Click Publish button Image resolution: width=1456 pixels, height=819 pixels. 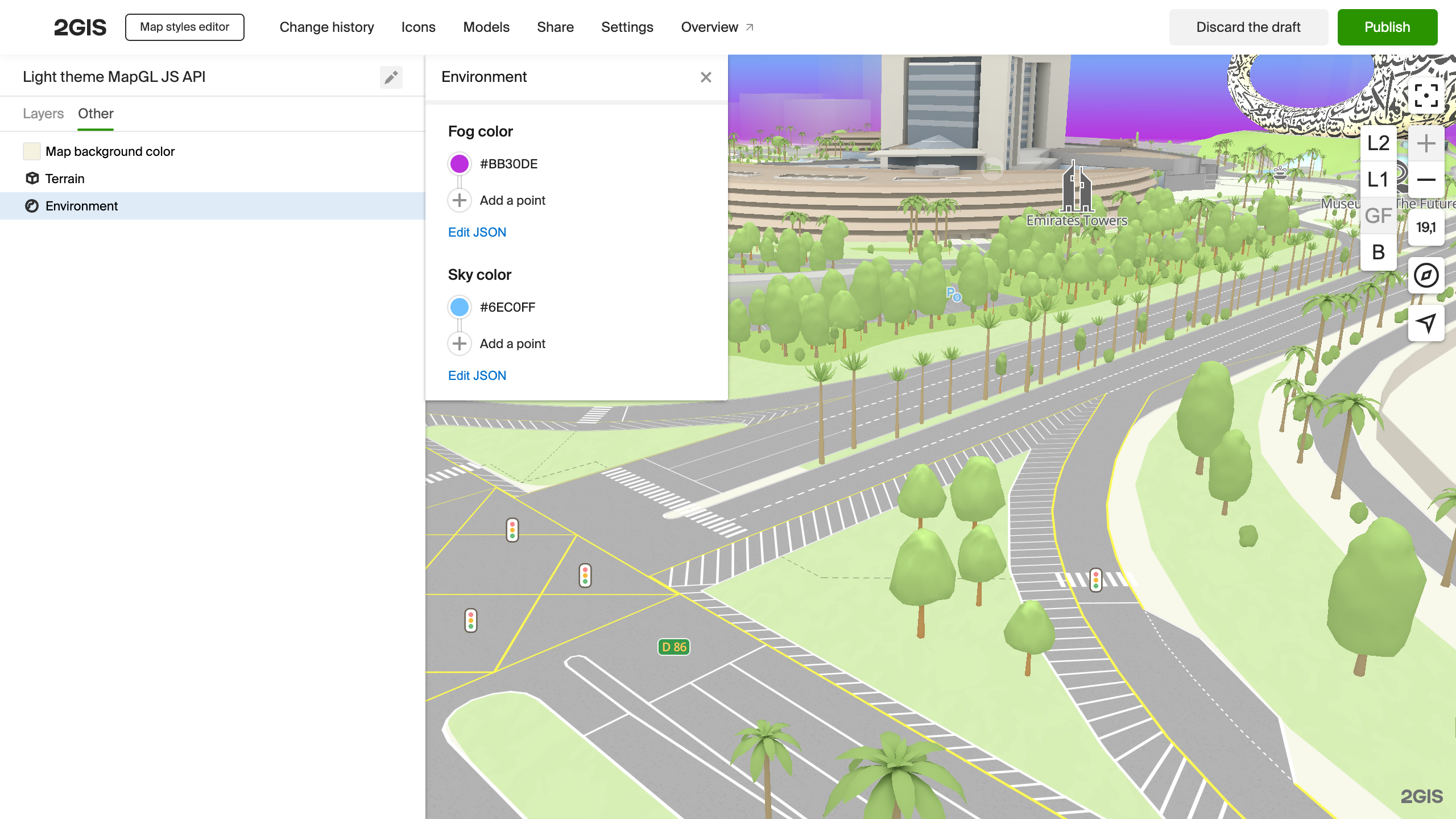click(1387, 27)
